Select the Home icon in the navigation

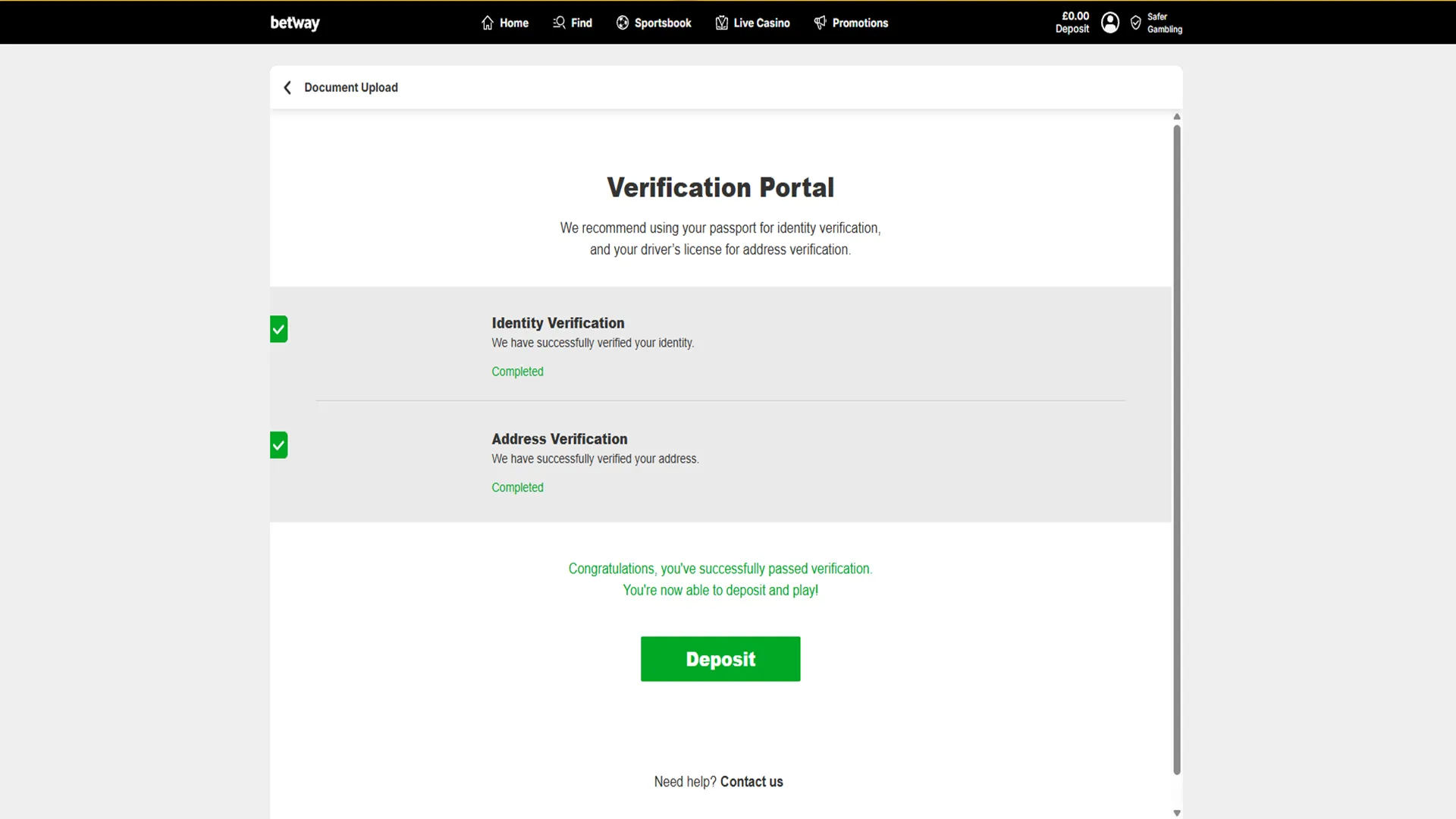[x=486, y=23]
